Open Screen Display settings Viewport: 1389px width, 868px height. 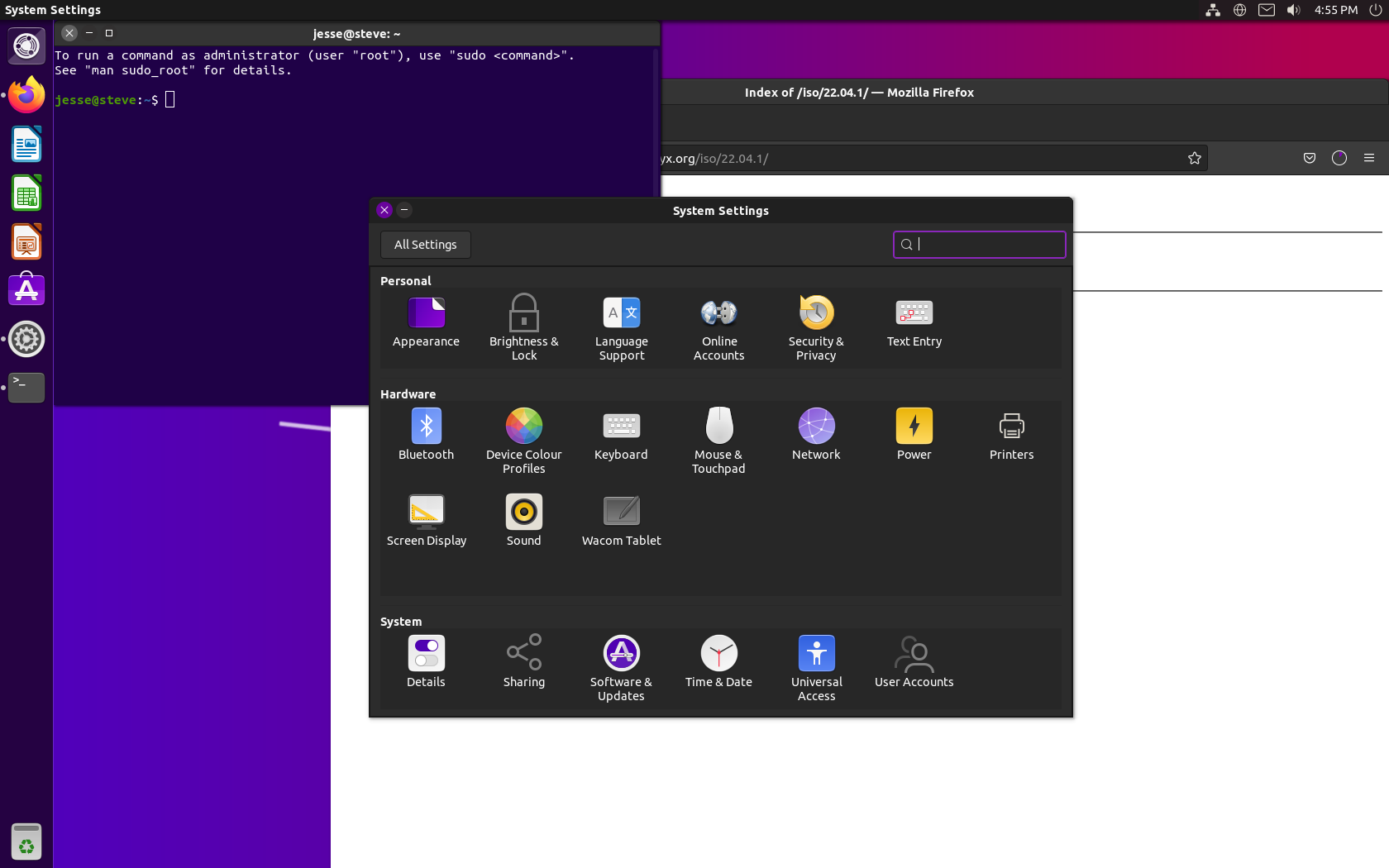click(427, 521)
